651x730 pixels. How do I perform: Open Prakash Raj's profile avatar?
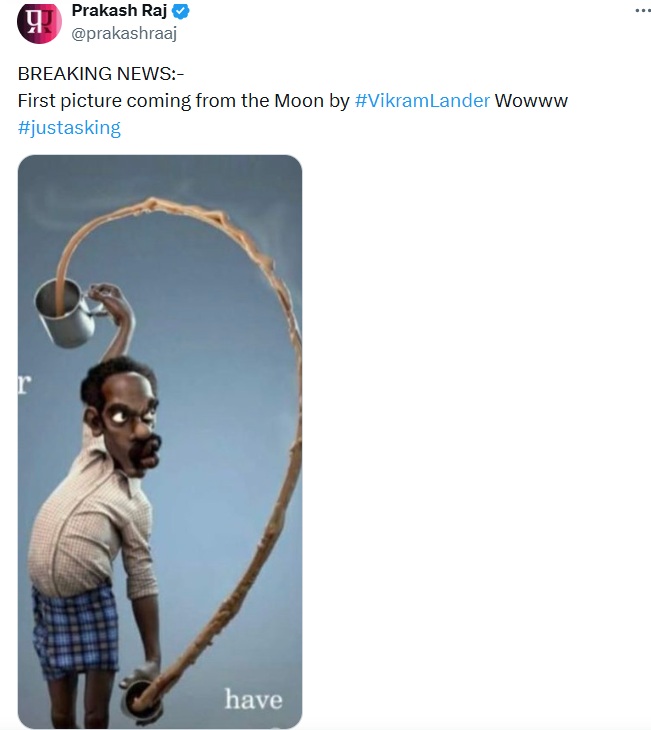tap(39, 23)
